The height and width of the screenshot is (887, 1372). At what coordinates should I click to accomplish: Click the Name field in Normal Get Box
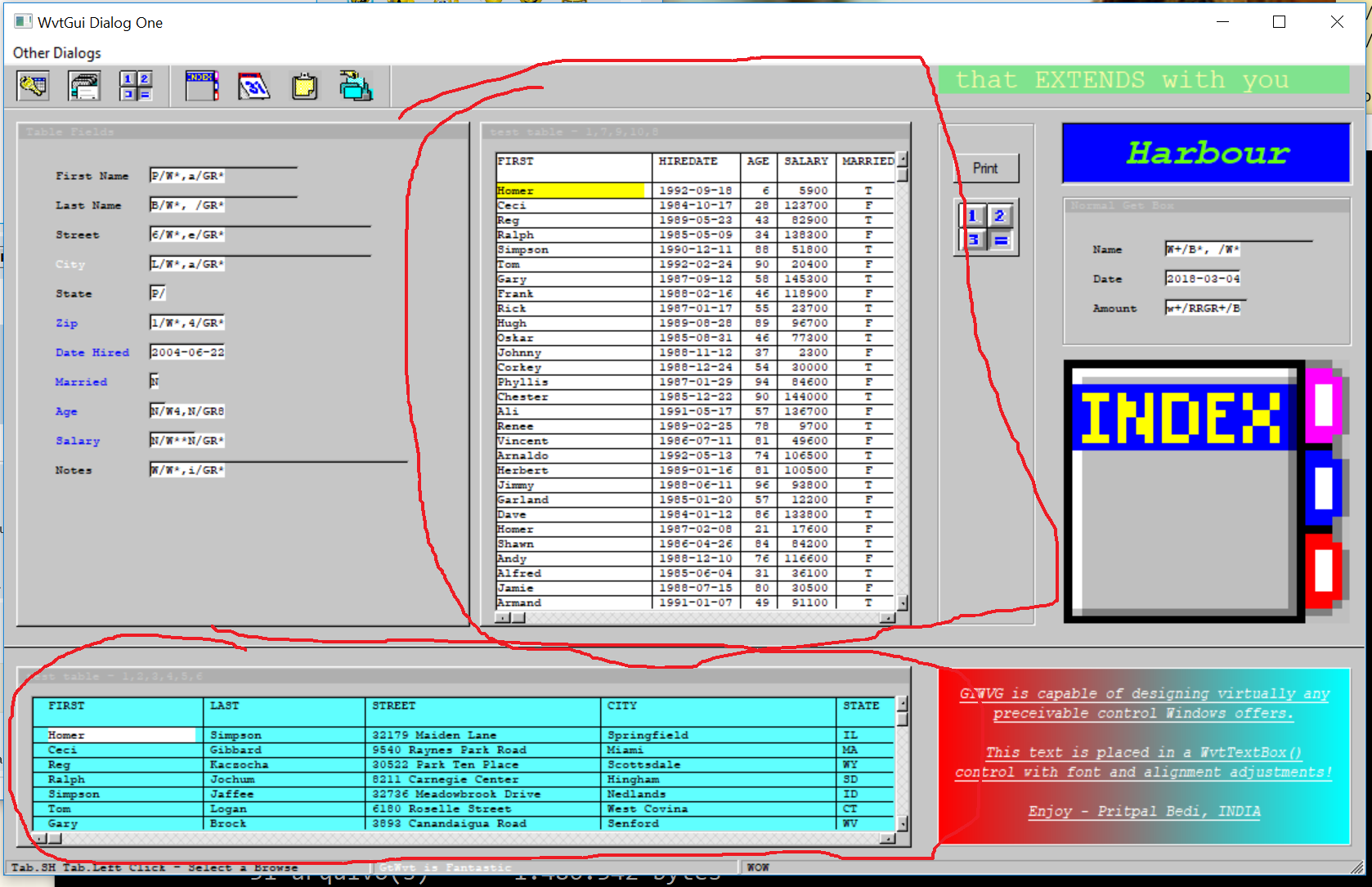1239,249
